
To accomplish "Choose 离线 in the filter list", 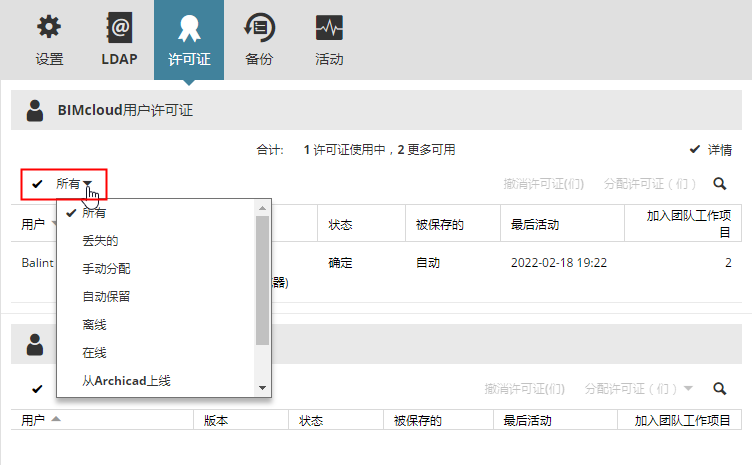I will pos(94,325).
